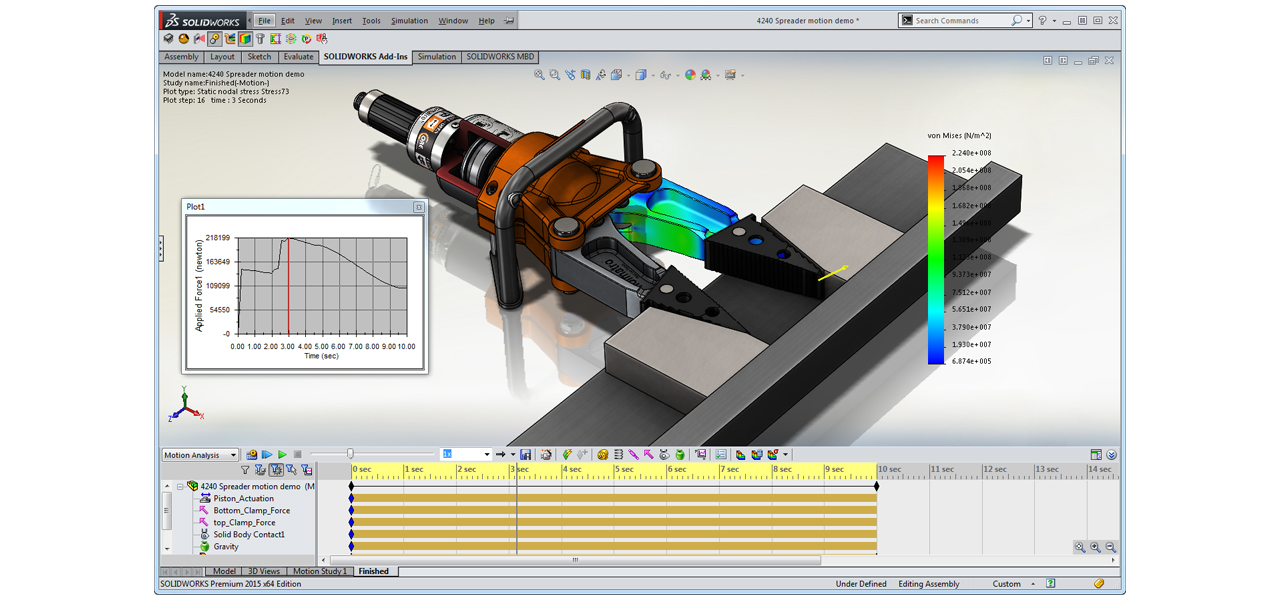This screenshot has height=600, width=1280.
Task: Select Gravity in the motion tree
Action: pos(226,546)
